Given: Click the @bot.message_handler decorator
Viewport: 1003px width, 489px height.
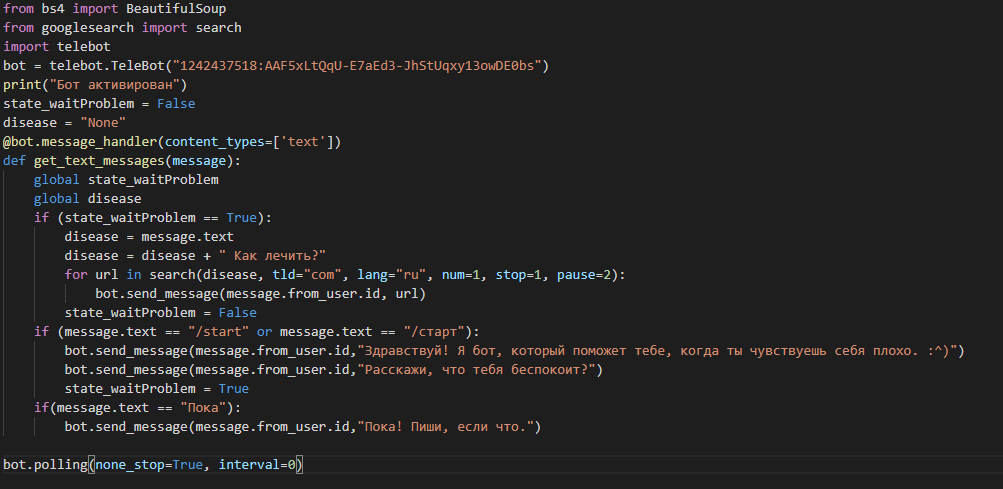Looking at the screenshot, I should [172, 141].
